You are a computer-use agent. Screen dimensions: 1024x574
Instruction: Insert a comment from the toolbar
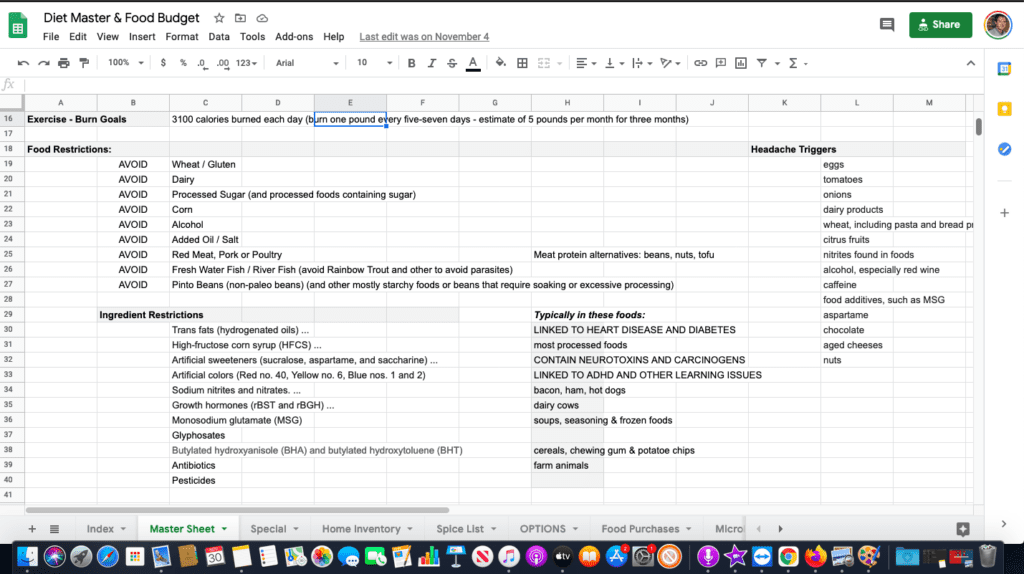[720, 63]
